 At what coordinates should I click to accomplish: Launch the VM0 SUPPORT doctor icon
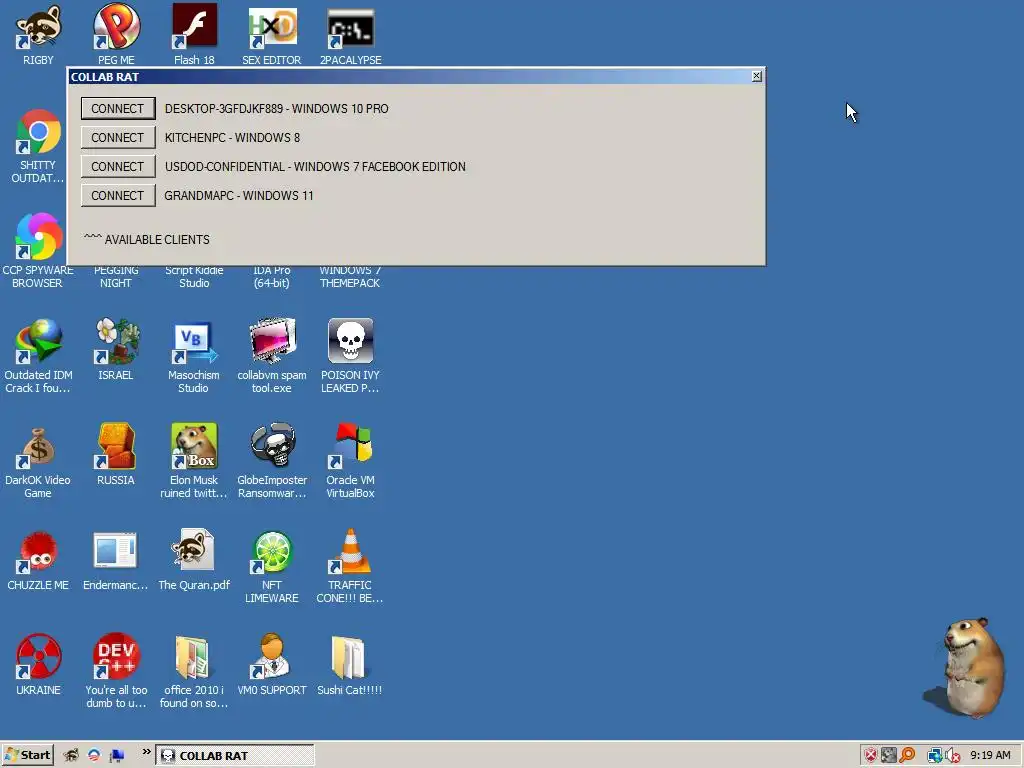272,656
